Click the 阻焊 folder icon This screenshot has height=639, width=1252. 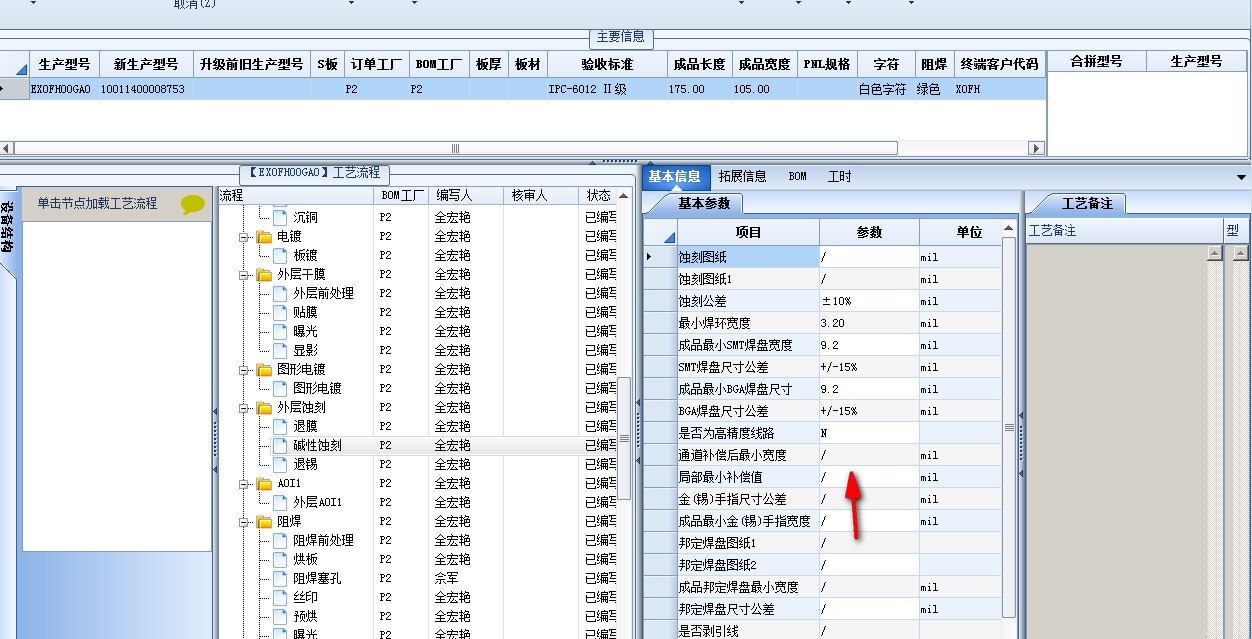pos(264,522)
